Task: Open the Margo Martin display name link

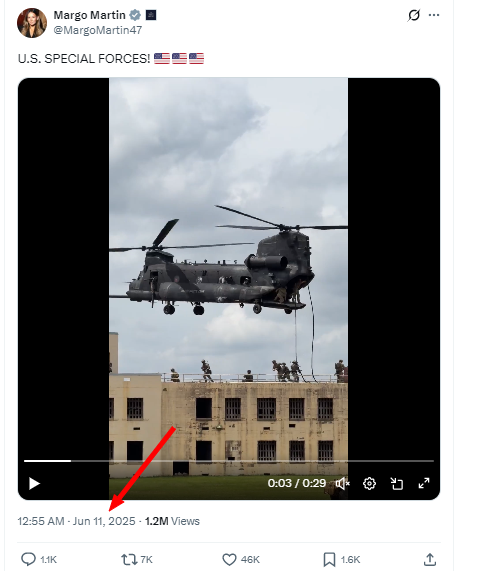Action: (90, 15)
